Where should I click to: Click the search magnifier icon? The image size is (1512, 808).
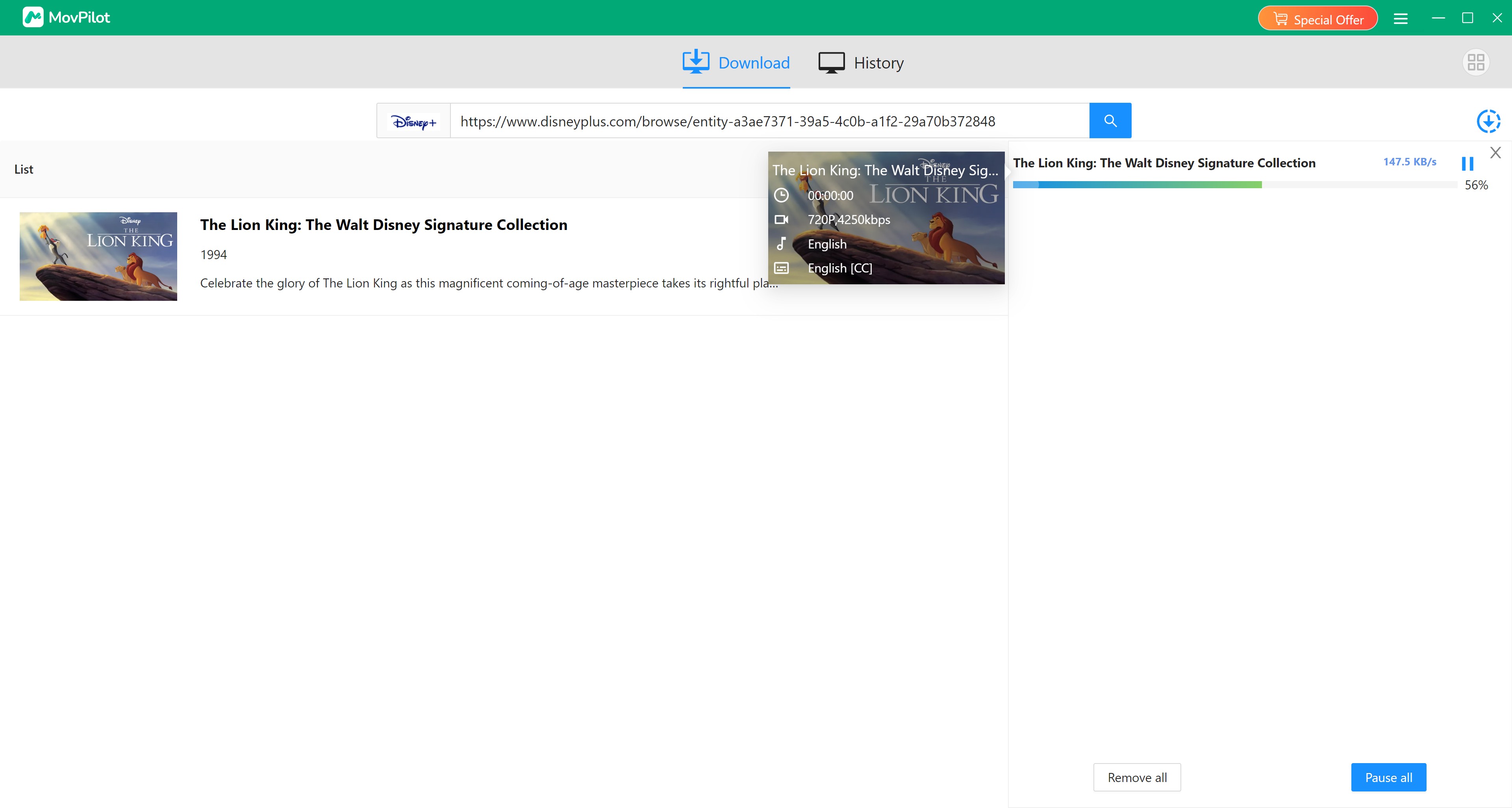[x=1110, y=120]
